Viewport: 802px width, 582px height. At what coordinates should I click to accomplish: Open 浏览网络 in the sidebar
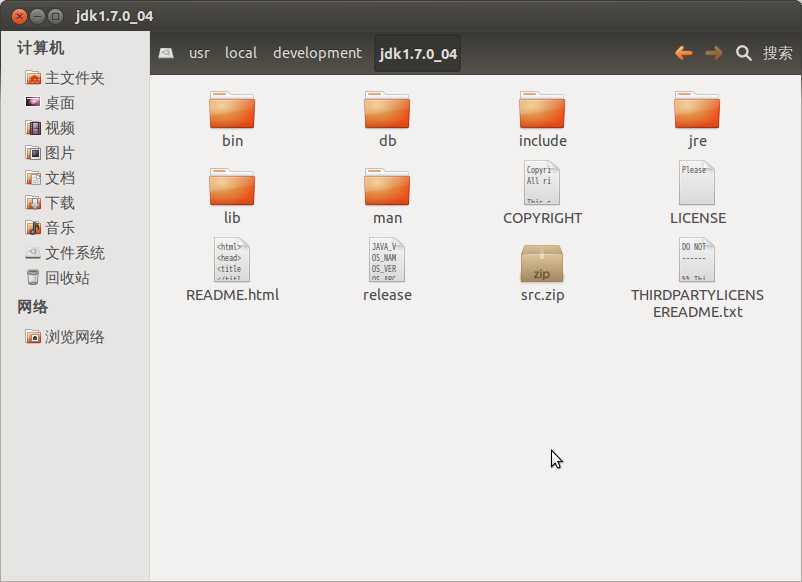(75, 337)
